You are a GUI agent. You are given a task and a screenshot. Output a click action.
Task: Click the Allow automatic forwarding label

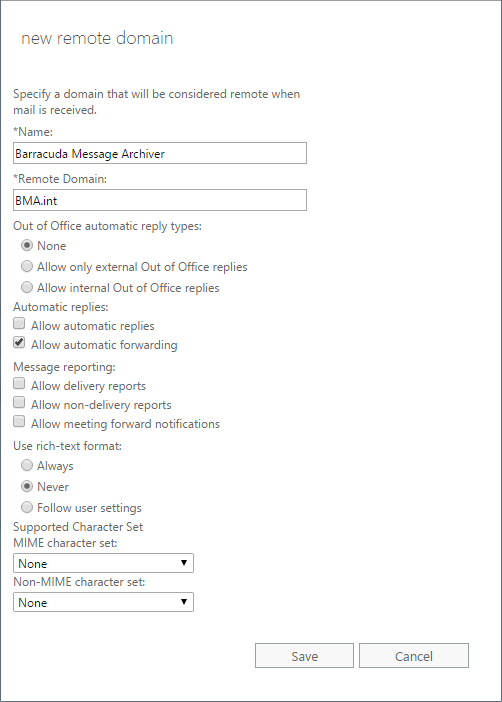coord(104,345)
